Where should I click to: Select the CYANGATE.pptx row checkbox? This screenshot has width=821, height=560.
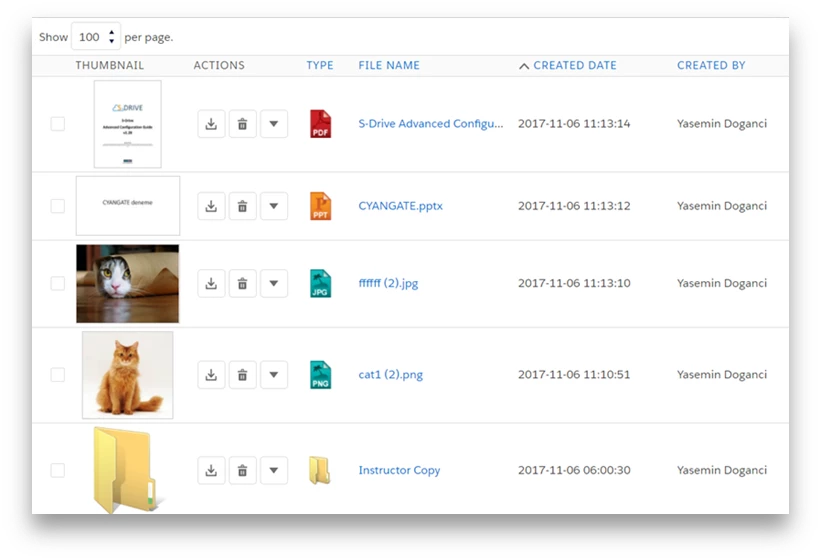pyautogui.click(x=58, y=206)
